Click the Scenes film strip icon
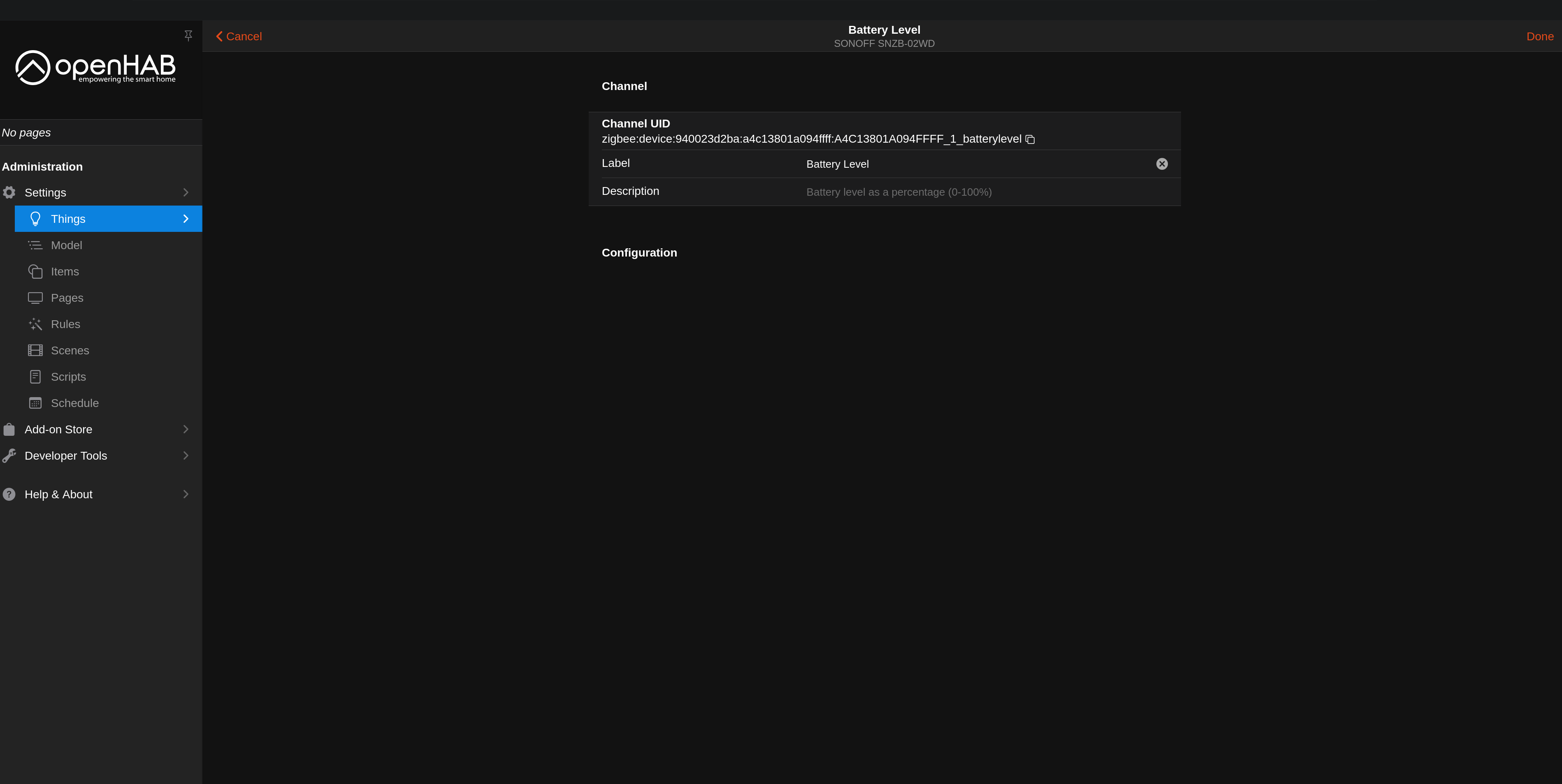The height and width of the screenshot is (784, 1562). click(x=35, y=350)
